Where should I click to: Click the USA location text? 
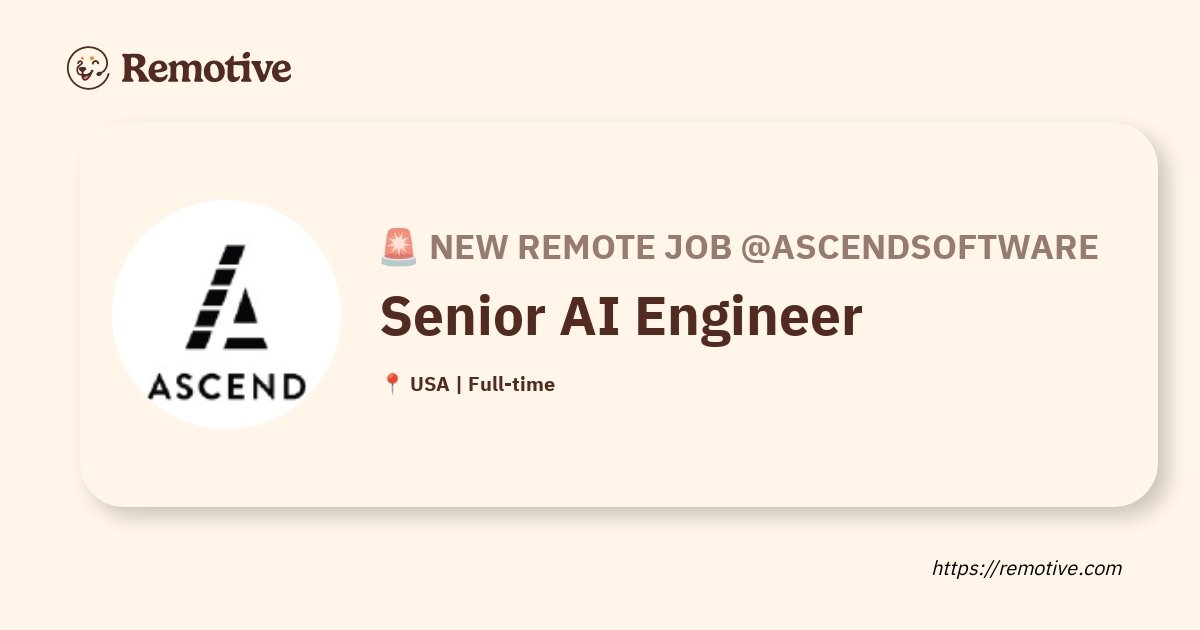click(x=430, y=384)
